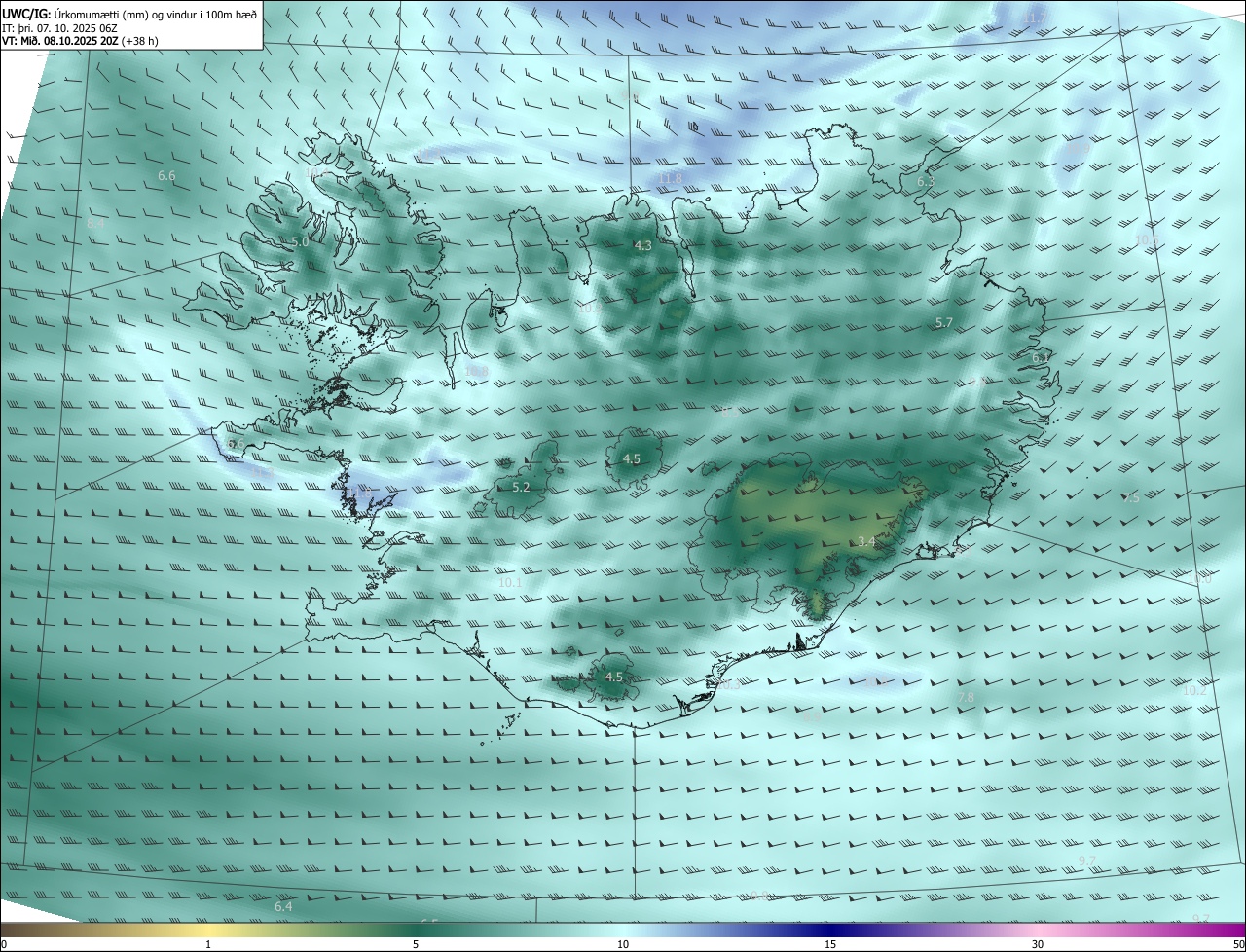
Task: Click the 7.5 value on the map
Action: 1130,497
